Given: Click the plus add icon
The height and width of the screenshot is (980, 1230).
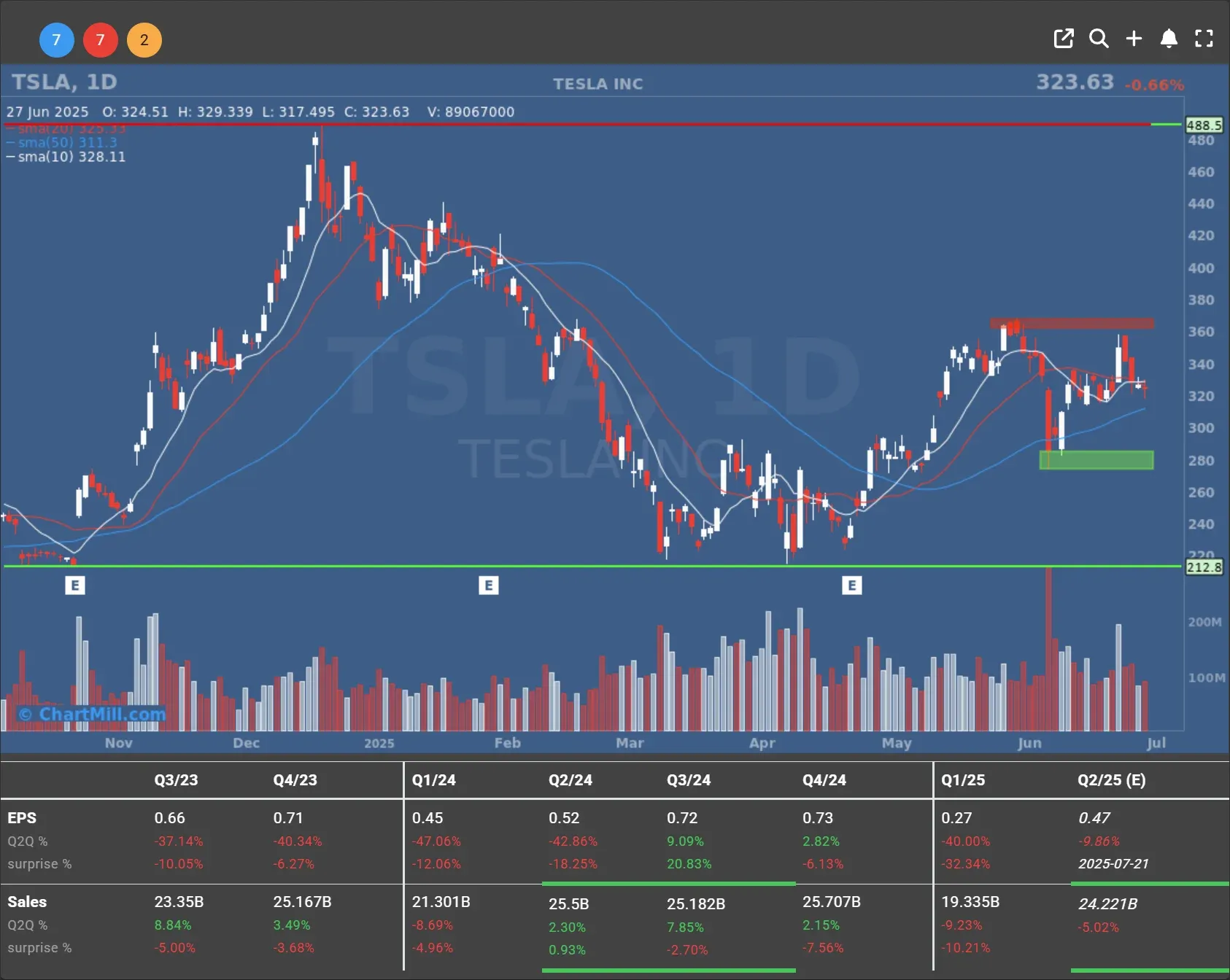Looking at the screenshot, I should 1134,39.
